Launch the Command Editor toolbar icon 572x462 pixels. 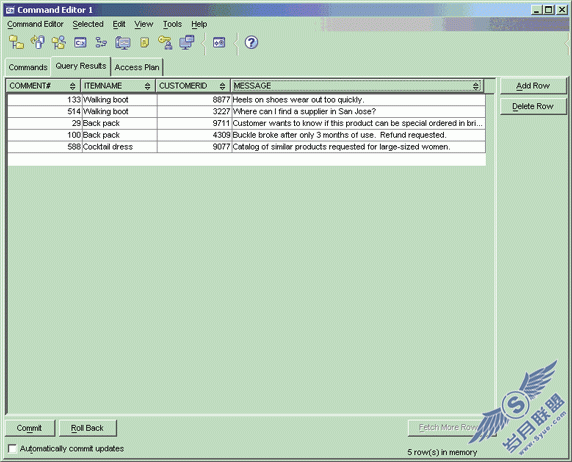80,42
